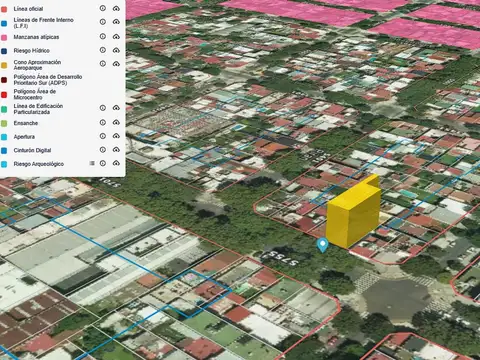Open info for Cono Aproximación Aeroparque

[103, 63]
